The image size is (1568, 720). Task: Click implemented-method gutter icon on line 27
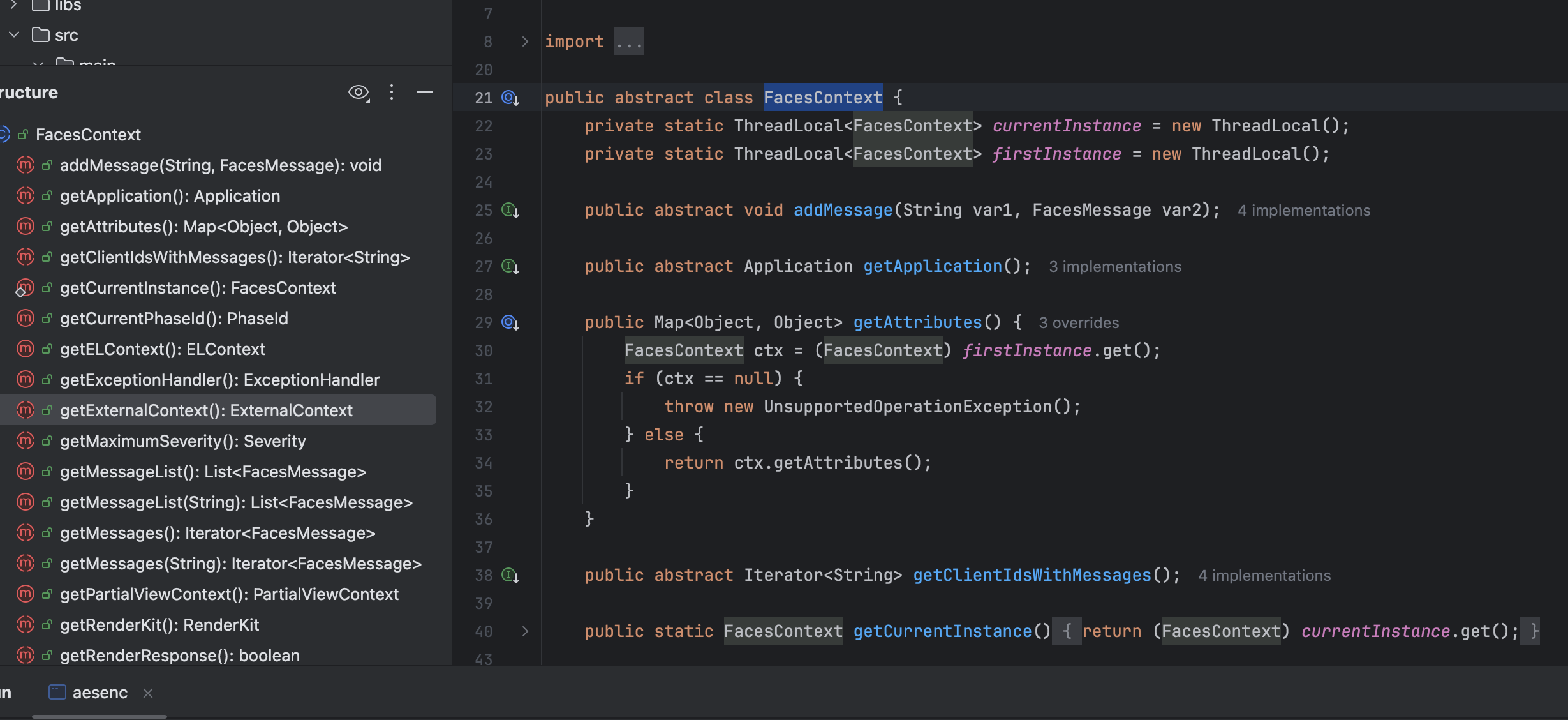coord(510,266)
